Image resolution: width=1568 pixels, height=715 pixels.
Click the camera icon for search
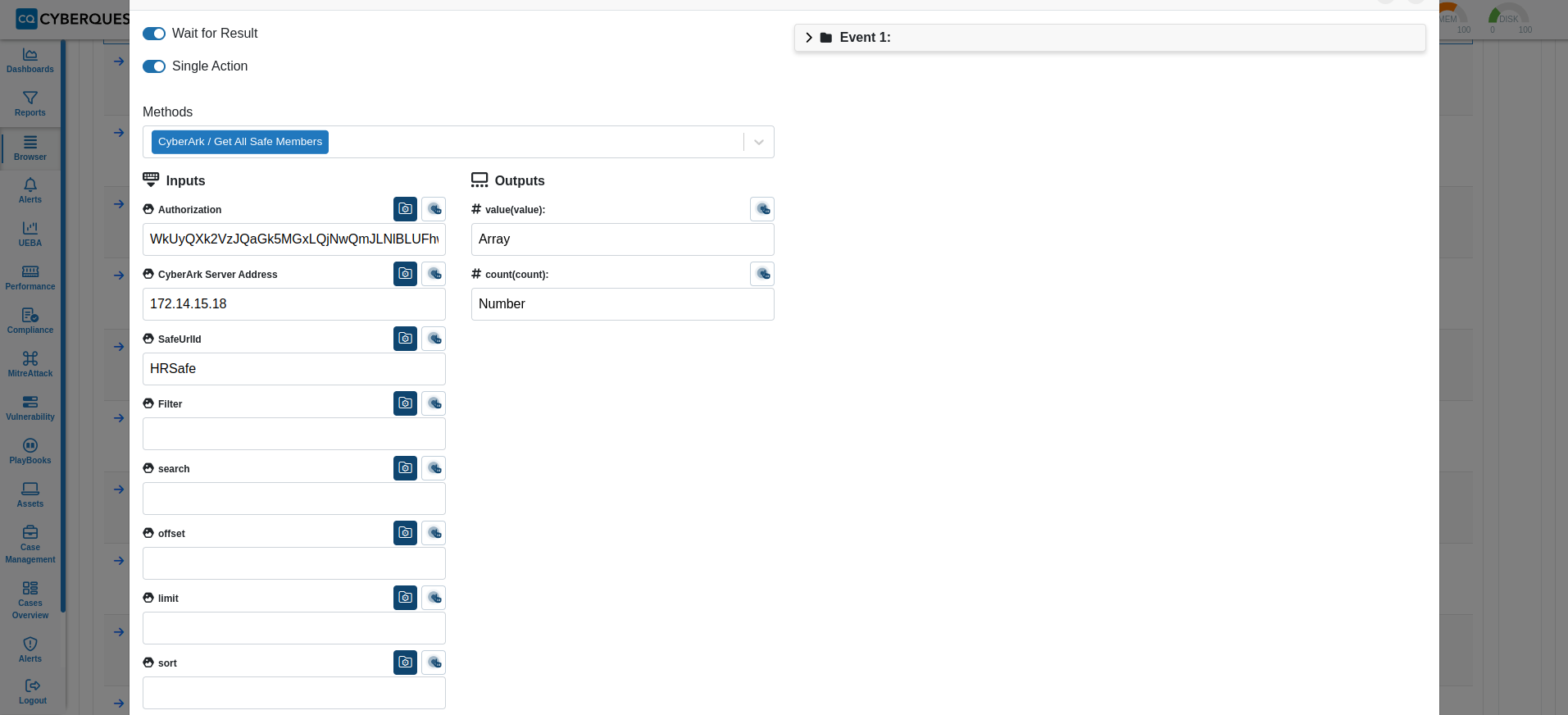pos(405,468)
